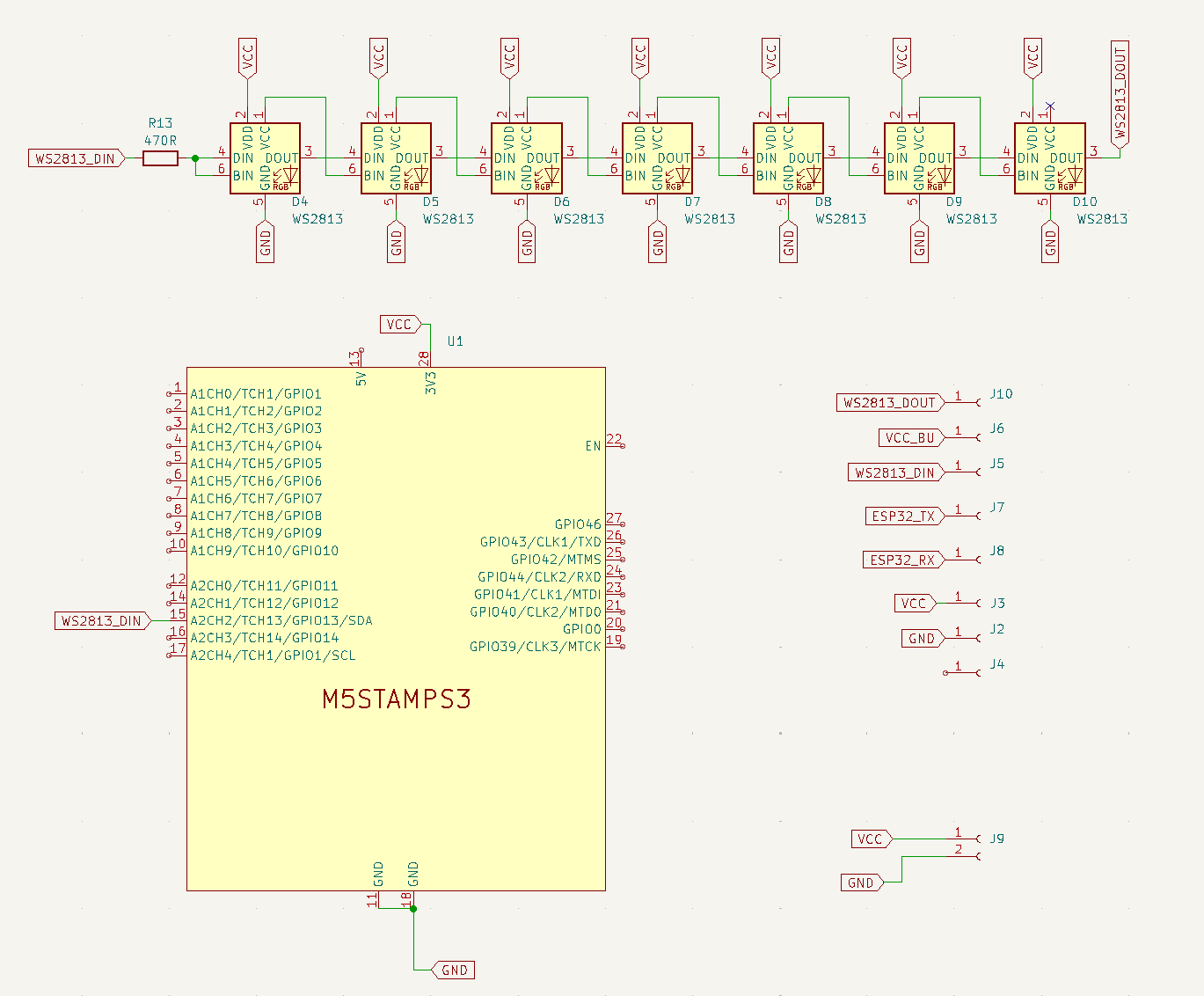Click the 470R resistor value text
Viewport: 1204px width, 996px height.
click(160, 140)
